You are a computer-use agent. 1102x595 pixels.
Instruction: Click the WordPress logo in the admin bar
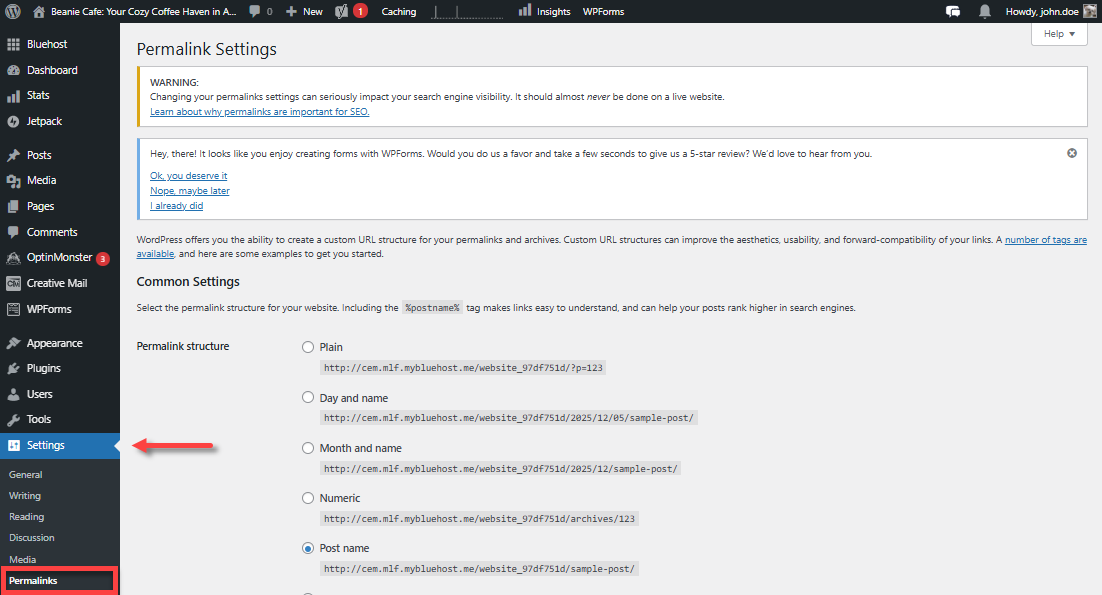pyautogui.click(x=11, y=11)
